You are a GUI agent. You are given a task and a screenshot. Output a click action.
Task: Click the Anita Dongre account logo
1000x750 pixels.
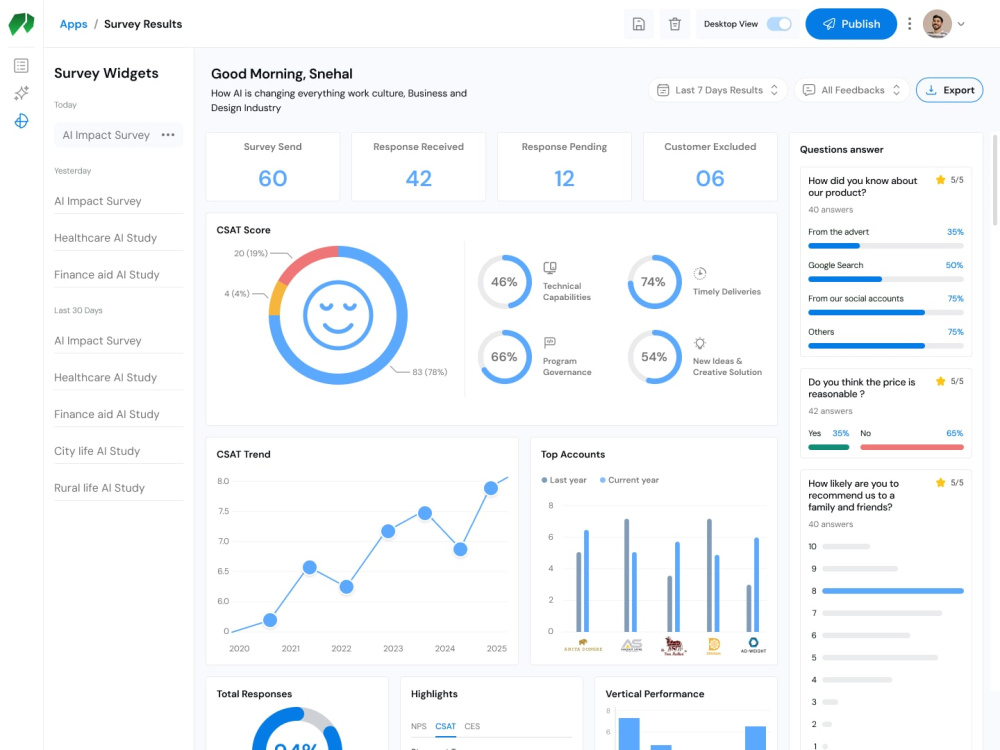click(x=583, y=645)
